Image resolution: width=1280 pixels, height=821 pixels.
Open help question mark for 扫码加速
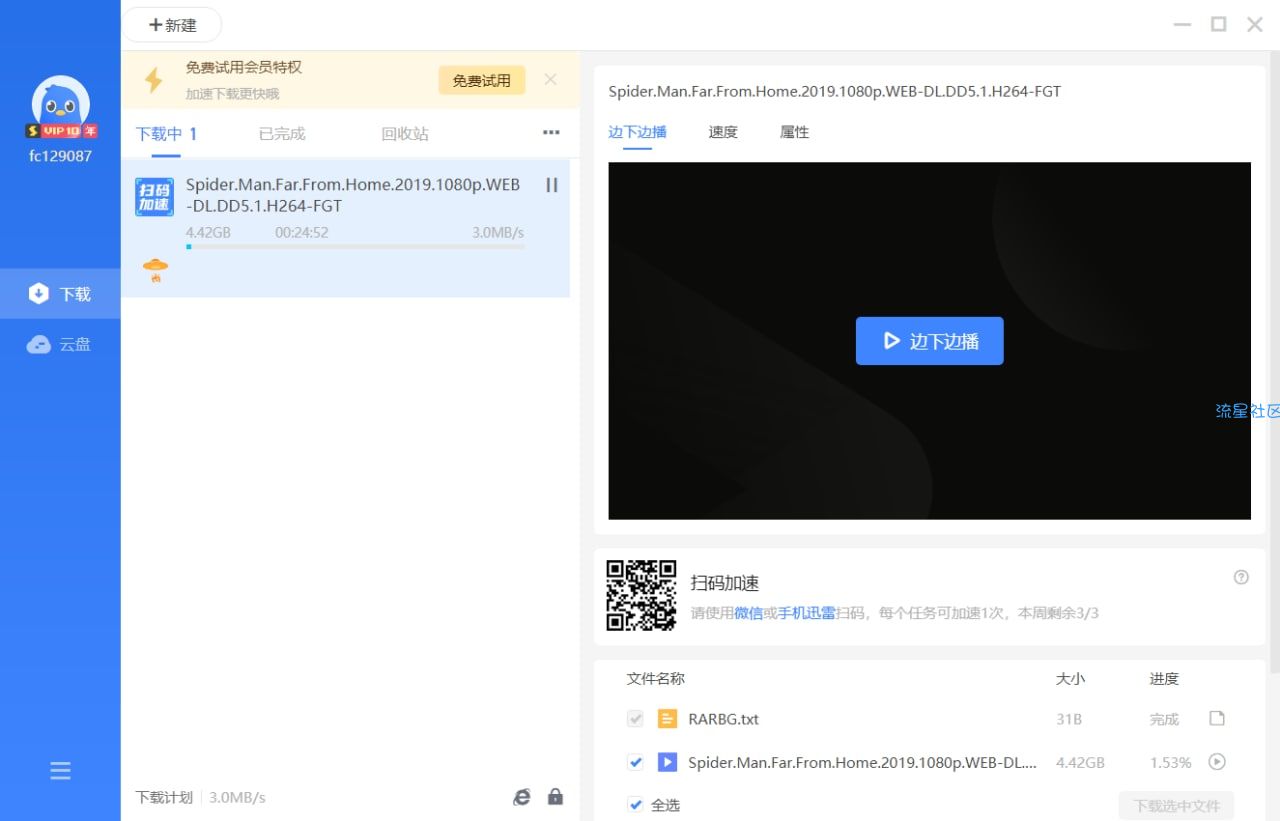coord(1241,577)
